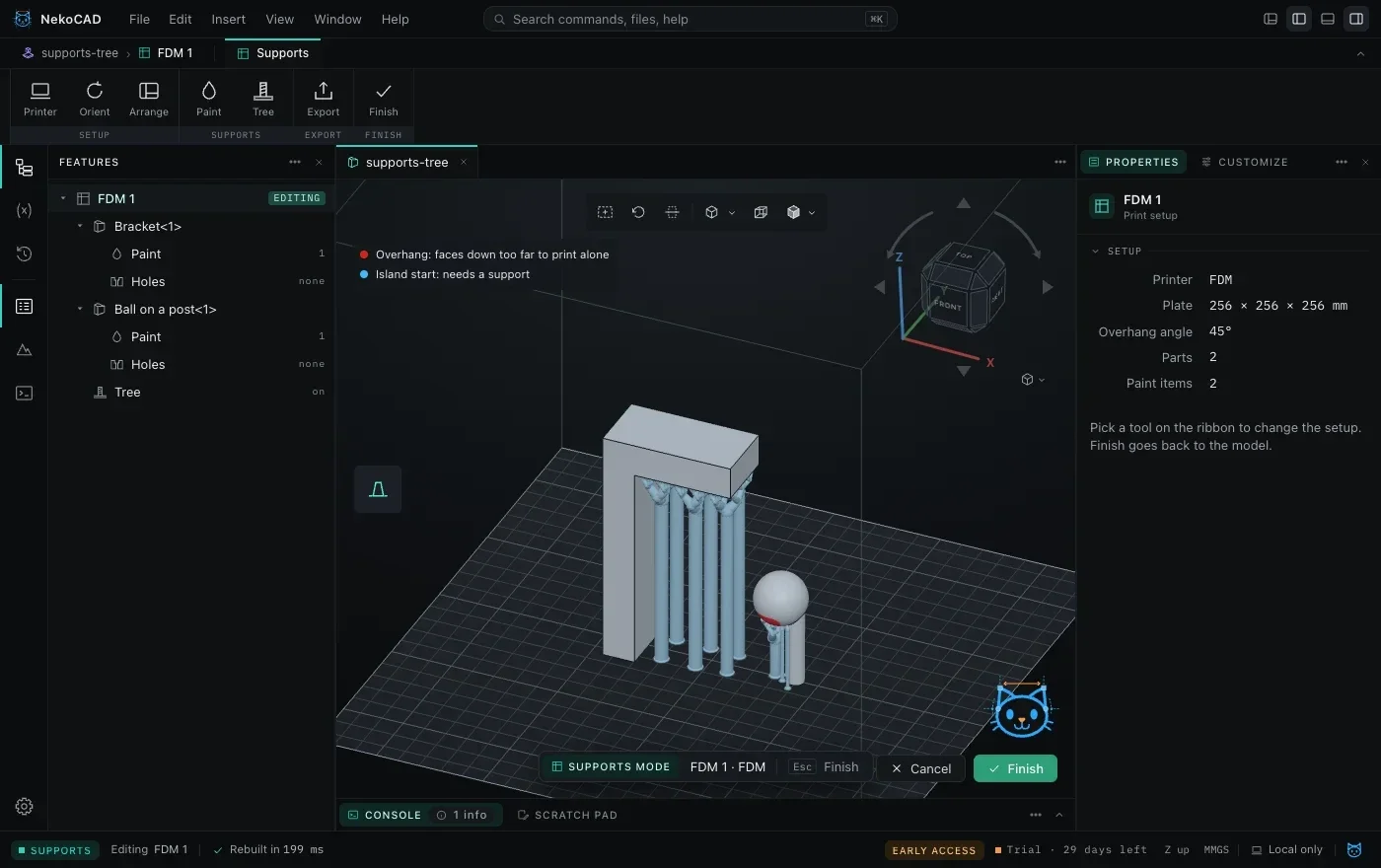The image size is (1381, 868).
Task: Click the wireframe box view icon
Action: pos(761,212)
